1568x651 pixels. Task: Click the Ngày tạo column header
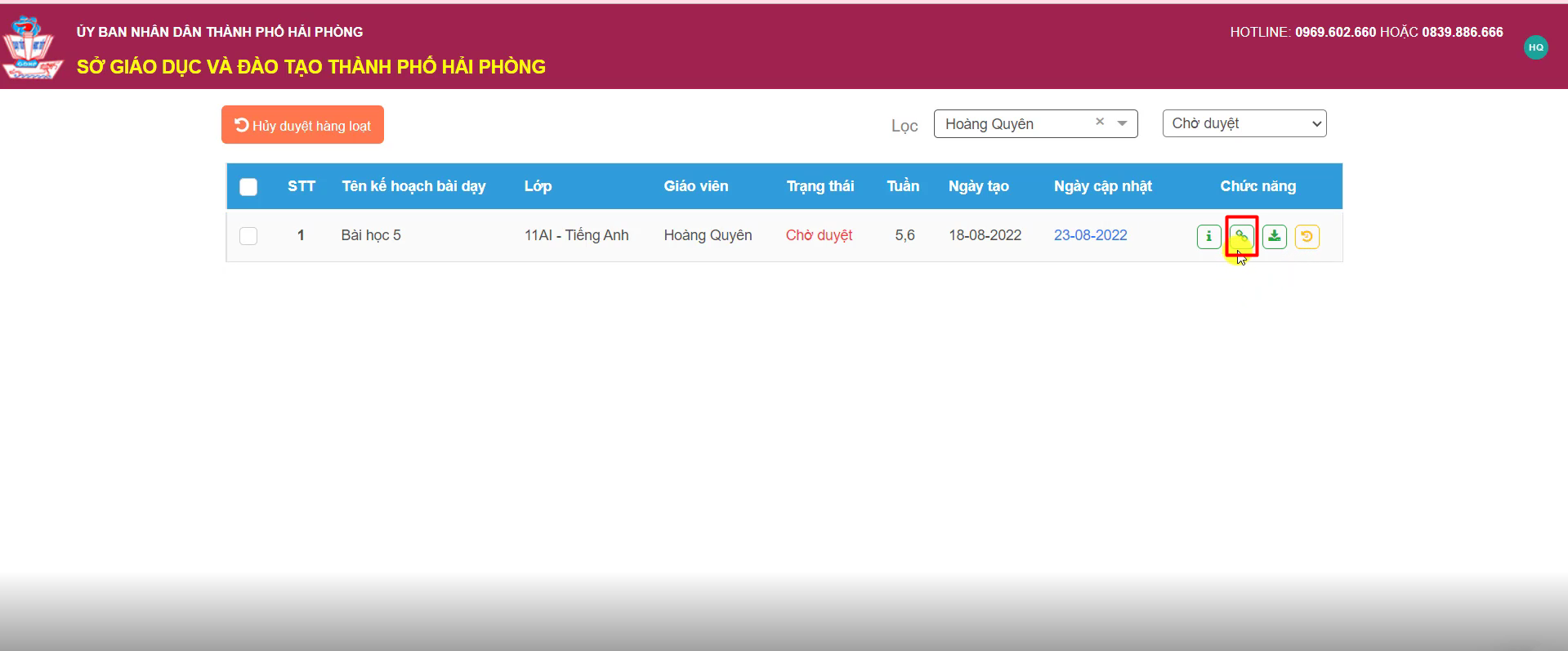click(978, 186)
